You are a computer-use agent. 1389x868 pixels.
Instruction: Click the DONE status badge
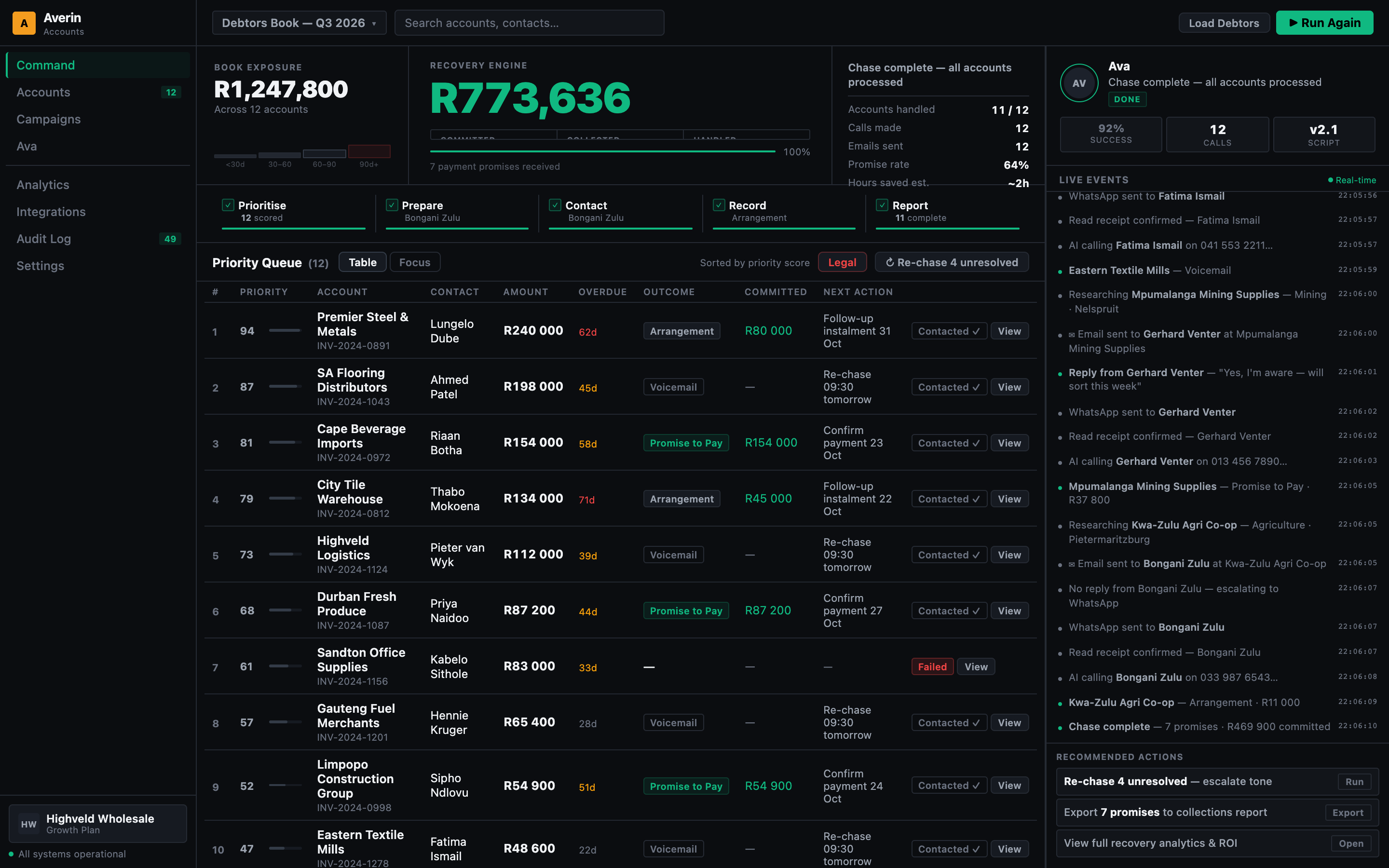tap(1127, 99)
